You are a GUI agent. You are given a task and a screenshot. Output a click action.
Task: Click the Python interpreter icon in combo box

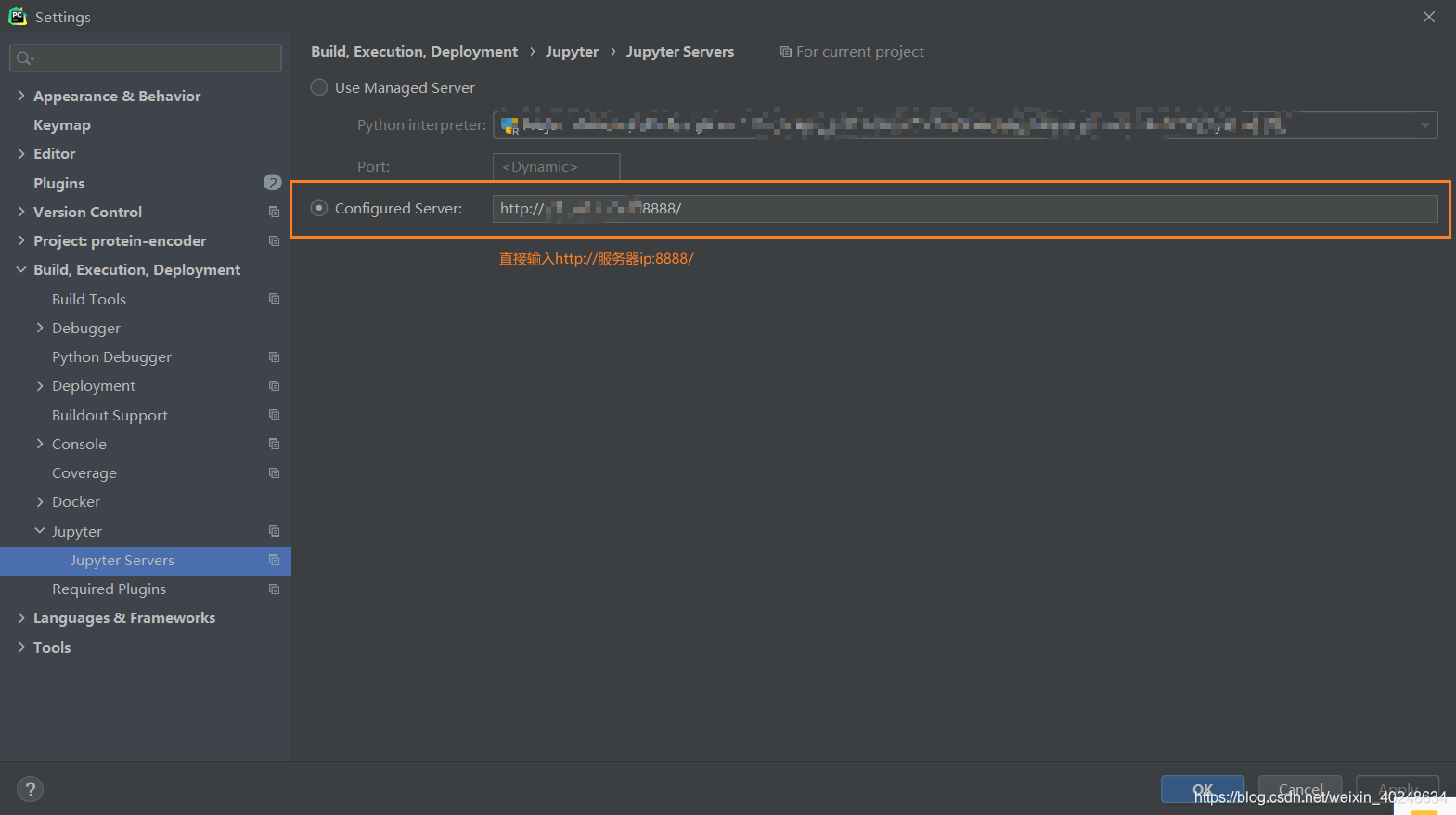509,125
